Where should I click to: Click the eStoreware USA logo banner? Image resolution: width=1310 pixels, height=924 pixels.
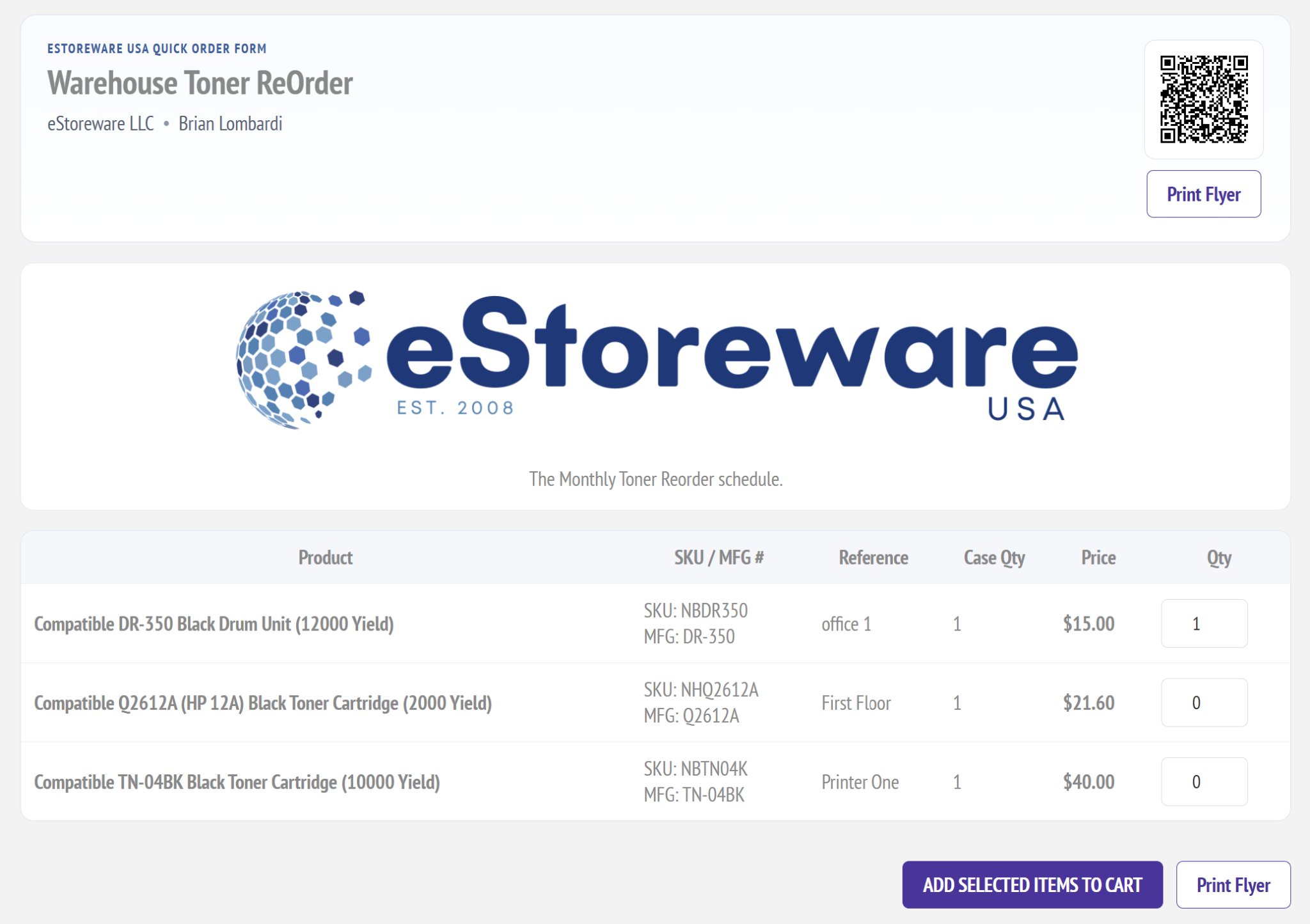656,360
